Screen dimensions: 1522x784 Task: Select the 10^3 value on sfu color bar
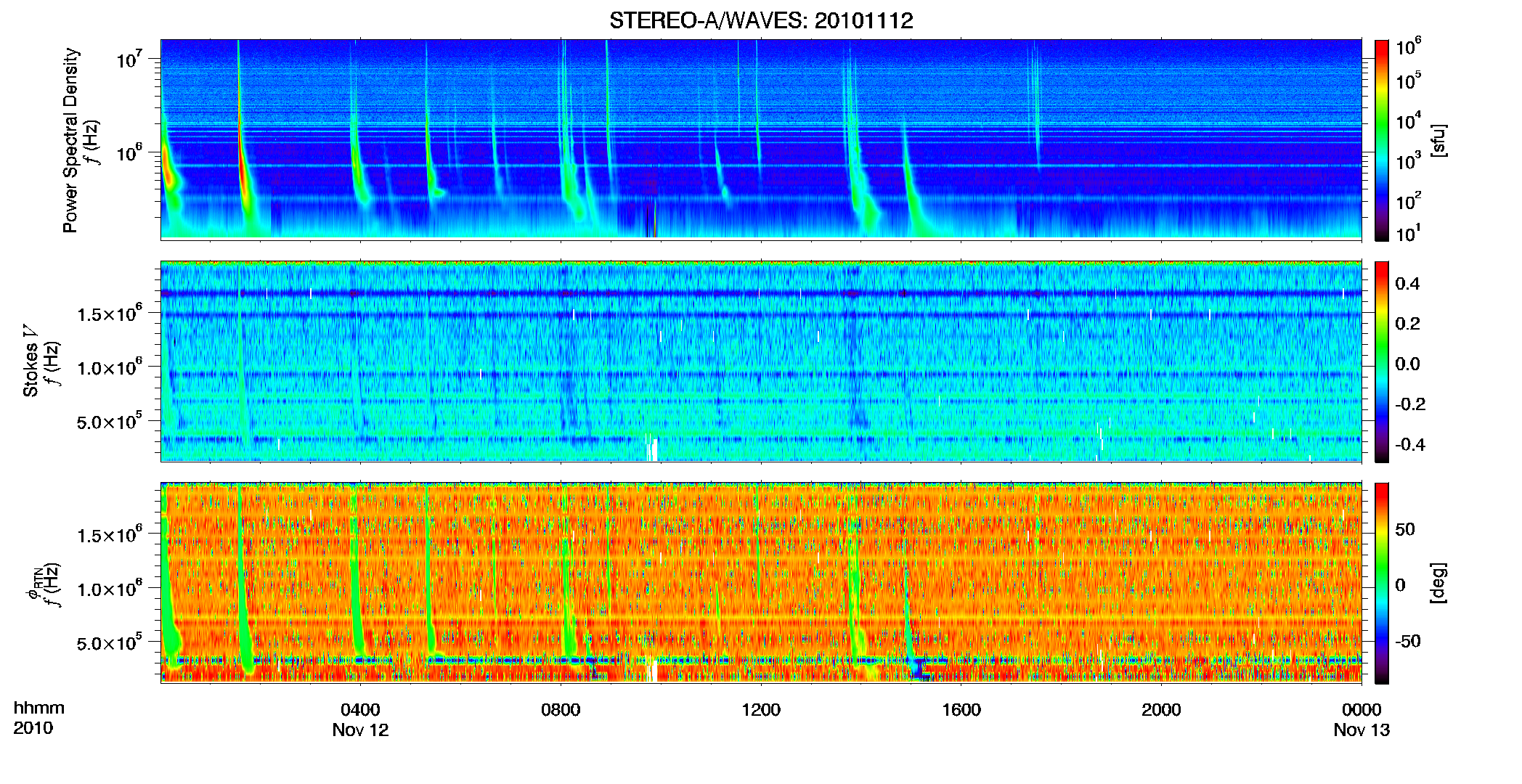[1408, 161]
